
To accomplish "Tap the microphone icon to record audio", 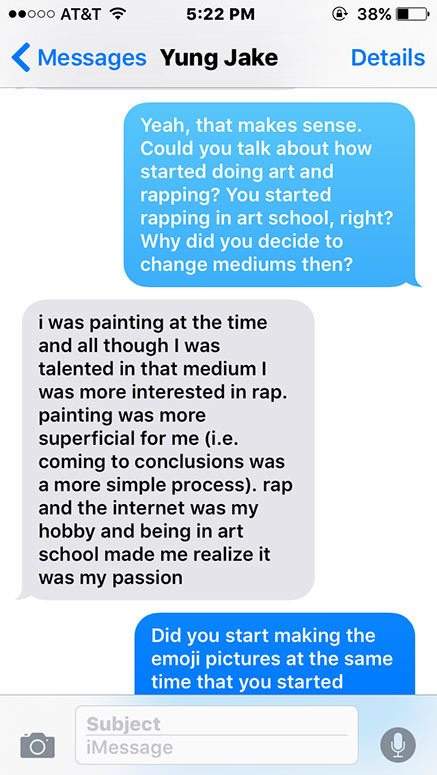I will pos(398,745).
